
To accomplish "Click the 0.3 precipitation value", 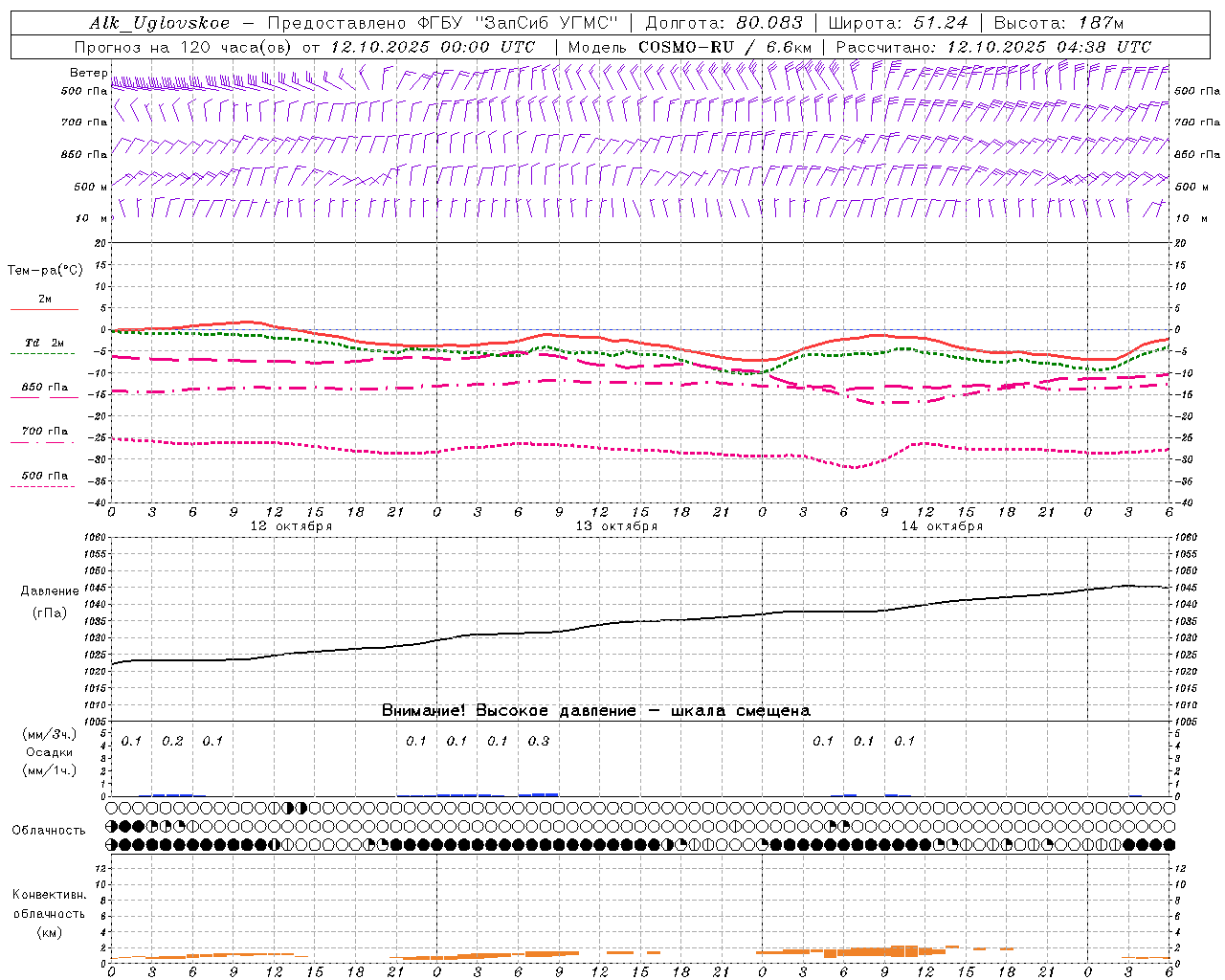I will (x=539, y=741).
